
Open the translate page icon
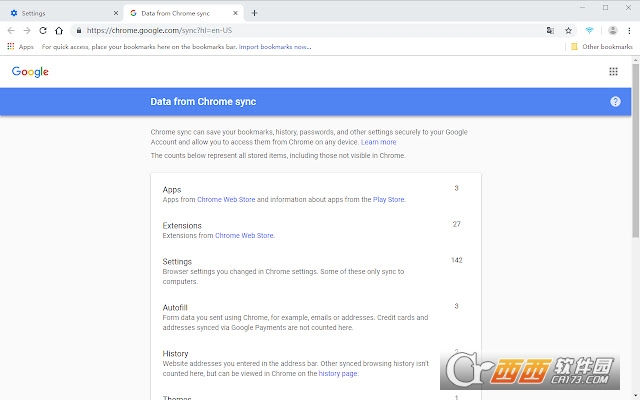pos(550,31)
